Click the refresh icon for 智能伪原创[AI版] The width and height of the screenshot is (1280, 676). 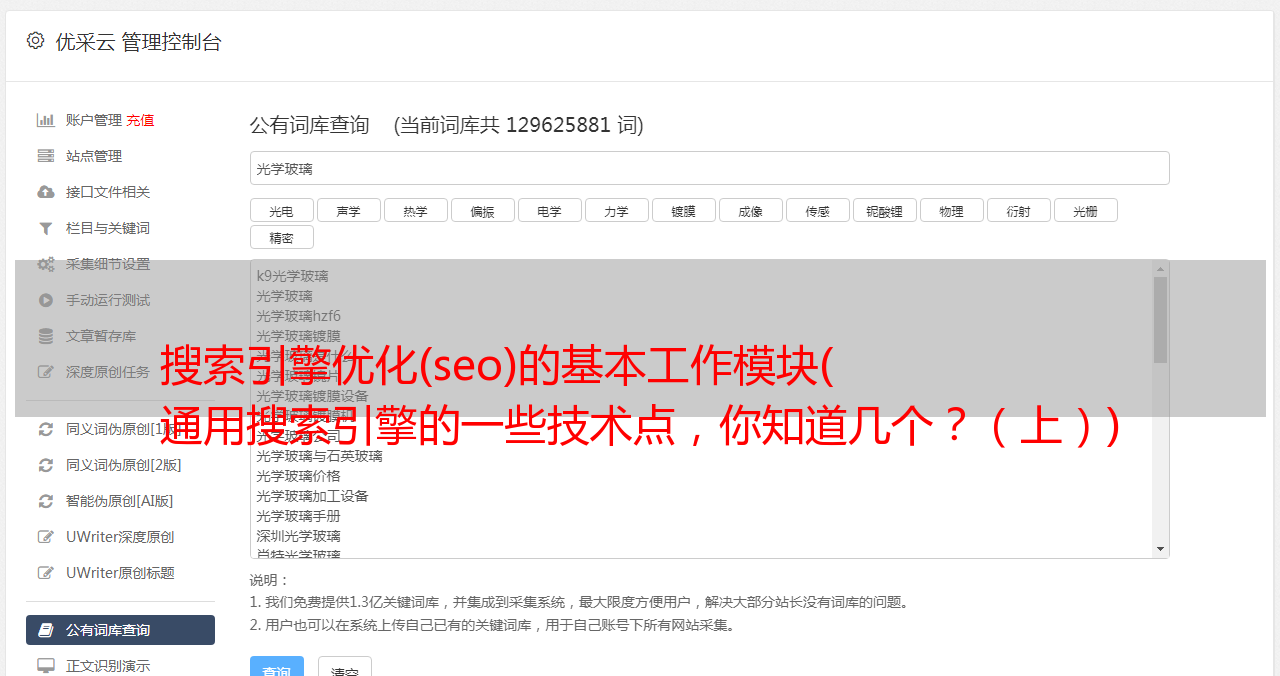coord(46,501)
